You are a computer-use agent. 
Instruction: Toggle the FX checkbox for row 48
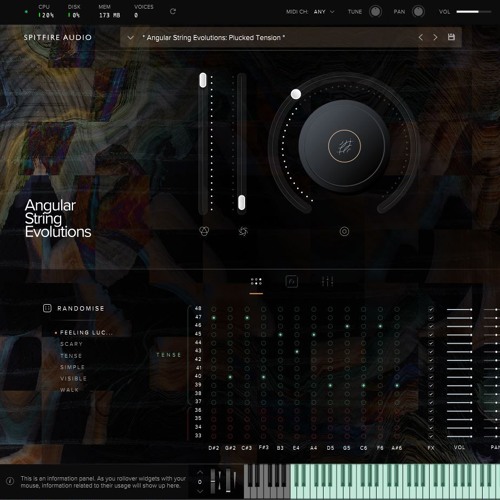[x=431, y=309]
